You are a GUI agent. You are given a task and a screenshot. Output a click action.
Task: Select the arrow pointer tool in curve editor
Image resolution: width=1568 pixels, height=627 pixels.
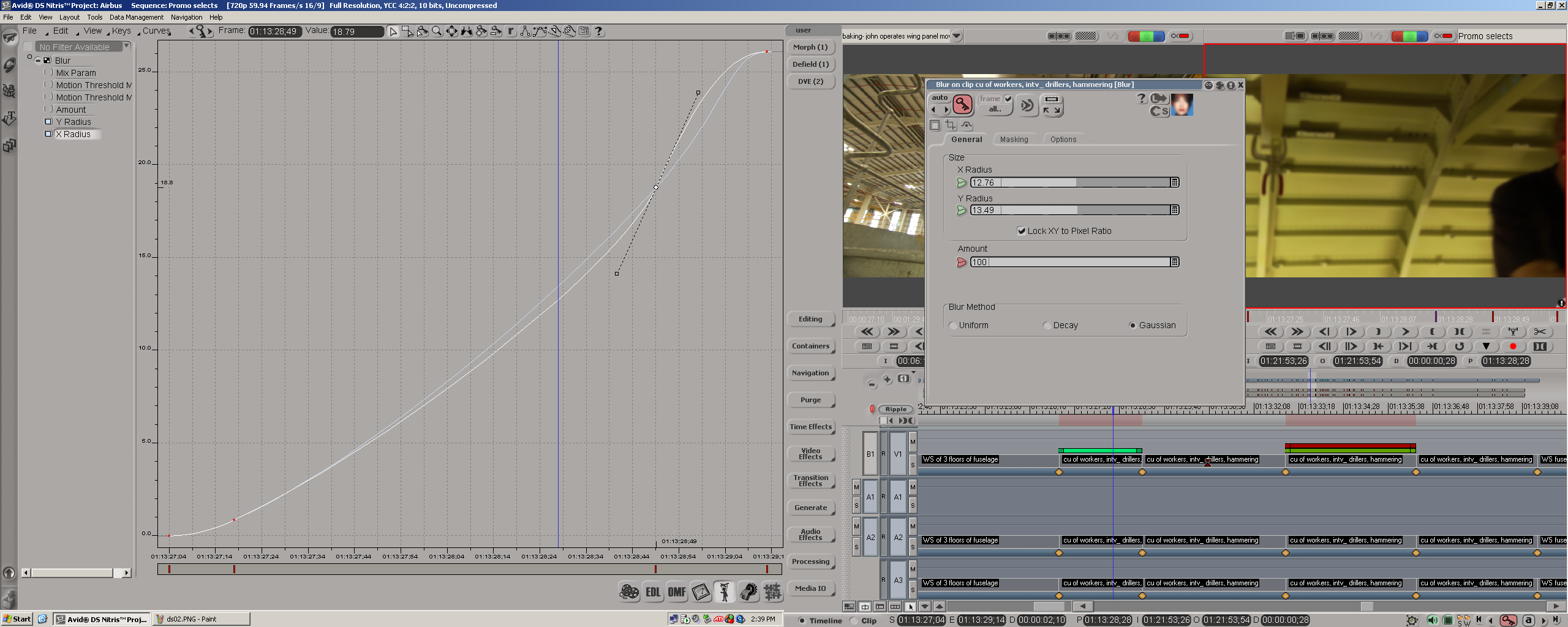click(x=393, y=31)
